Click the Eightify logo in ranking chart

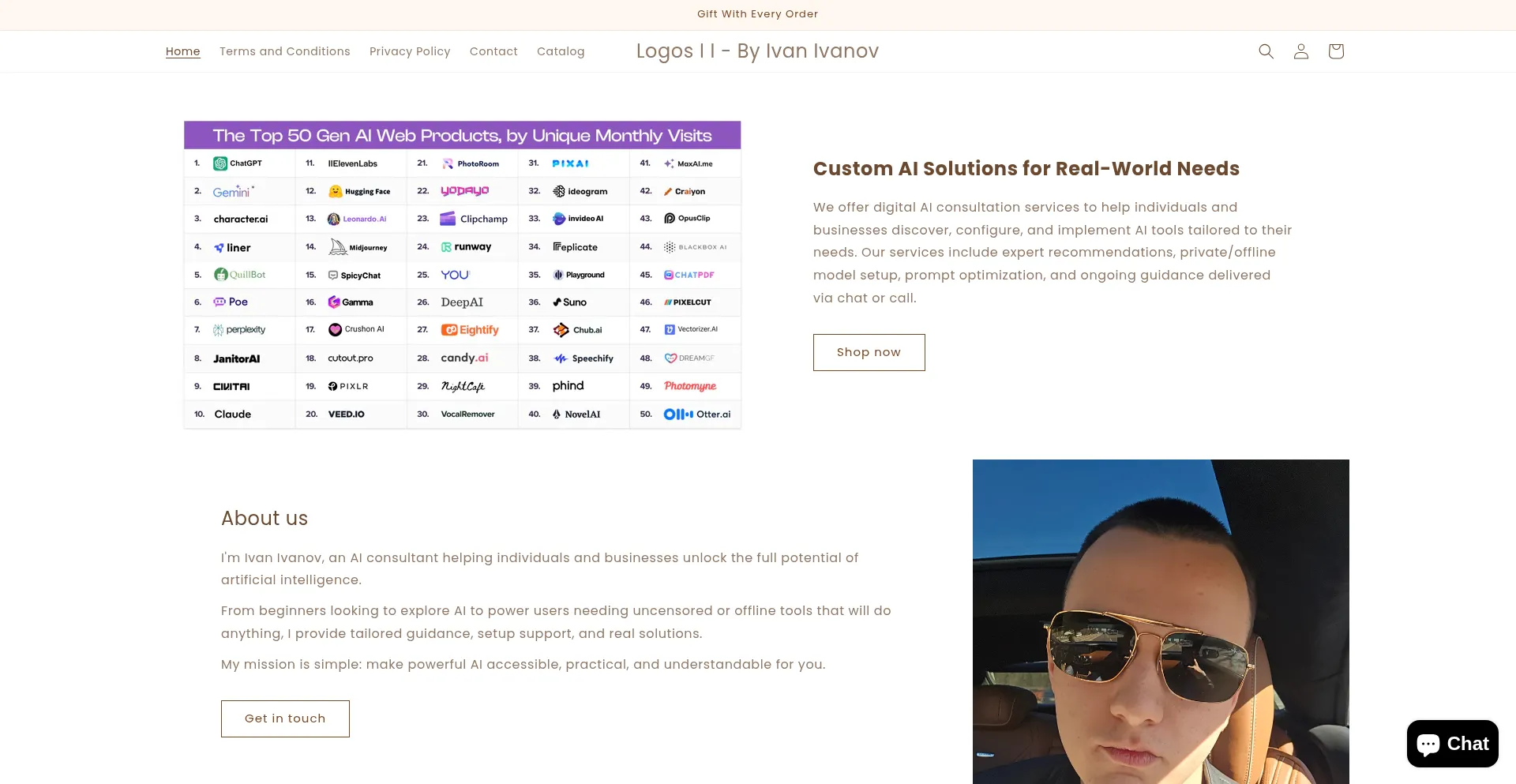[470, 330]
